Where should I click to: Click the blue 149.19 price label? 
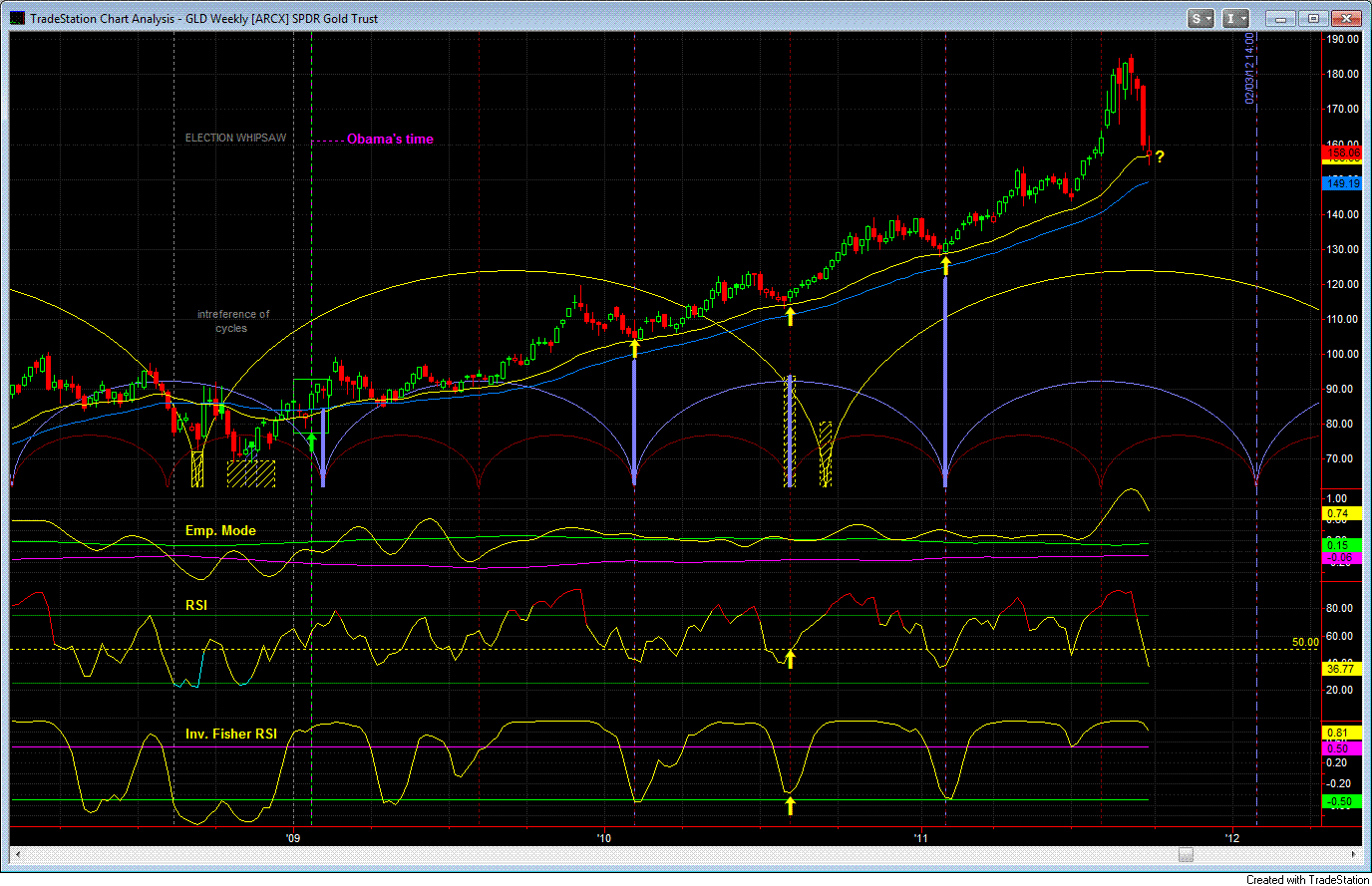point(1342,182)
